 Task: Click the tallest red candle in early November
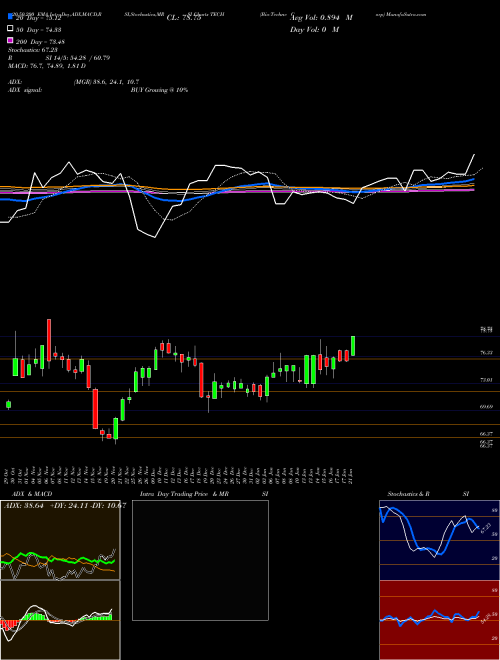point(49,340)
